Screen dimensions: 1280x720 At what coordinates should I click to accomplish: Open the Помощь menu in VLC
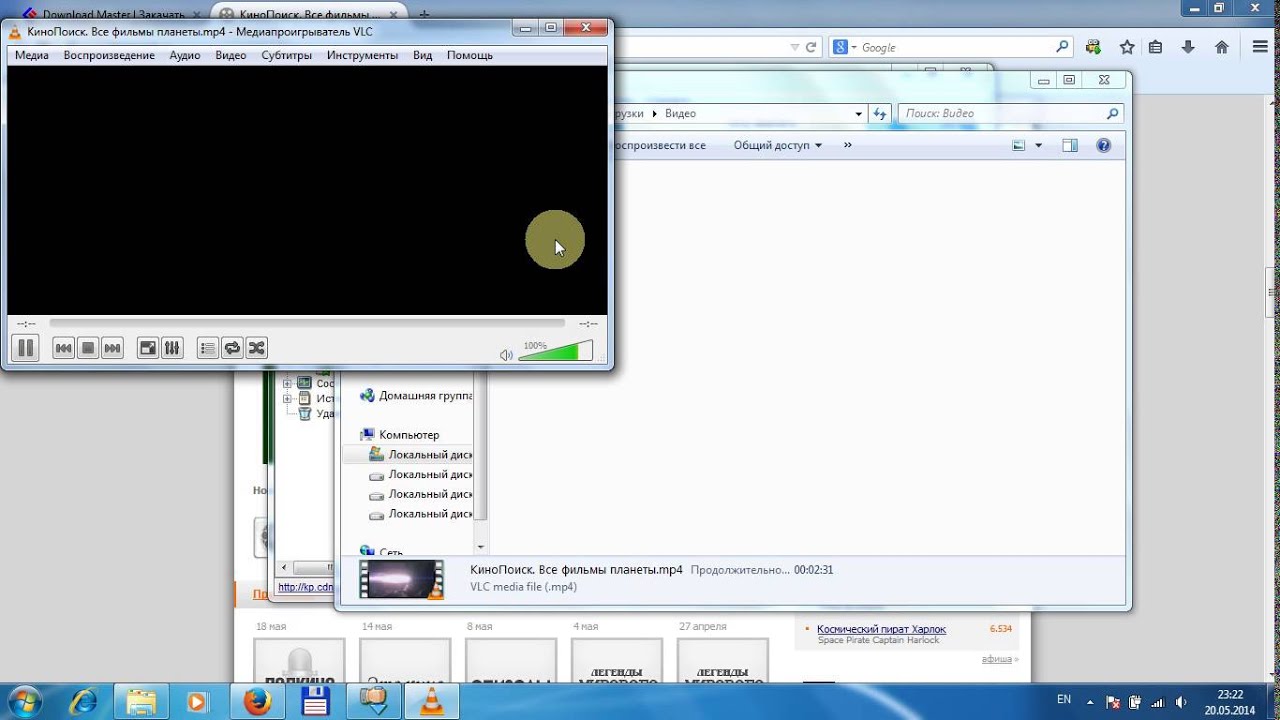(470, 55)
